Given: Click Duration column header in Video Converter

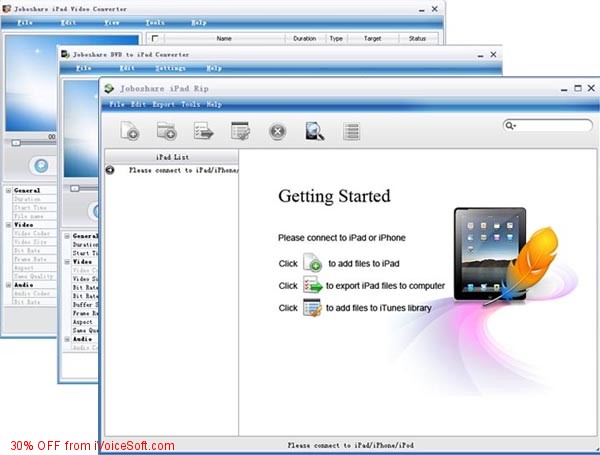Looking at the screenshot, I should point(305,38).
